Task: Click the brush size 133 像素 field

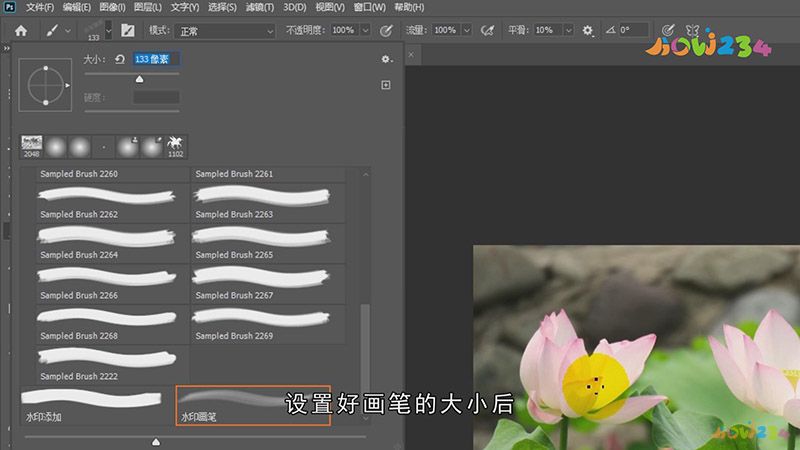Action: (x=156, y=59)
